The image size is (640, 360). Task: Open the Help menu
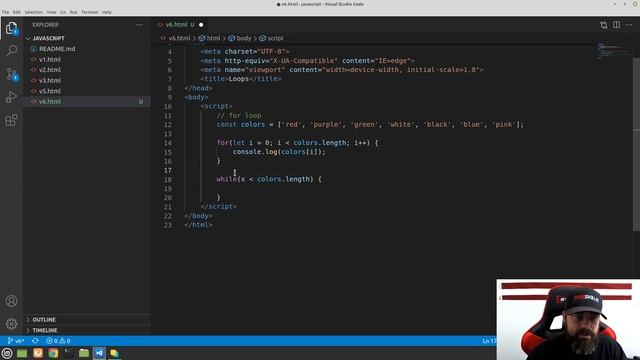[x=107, y=12]
